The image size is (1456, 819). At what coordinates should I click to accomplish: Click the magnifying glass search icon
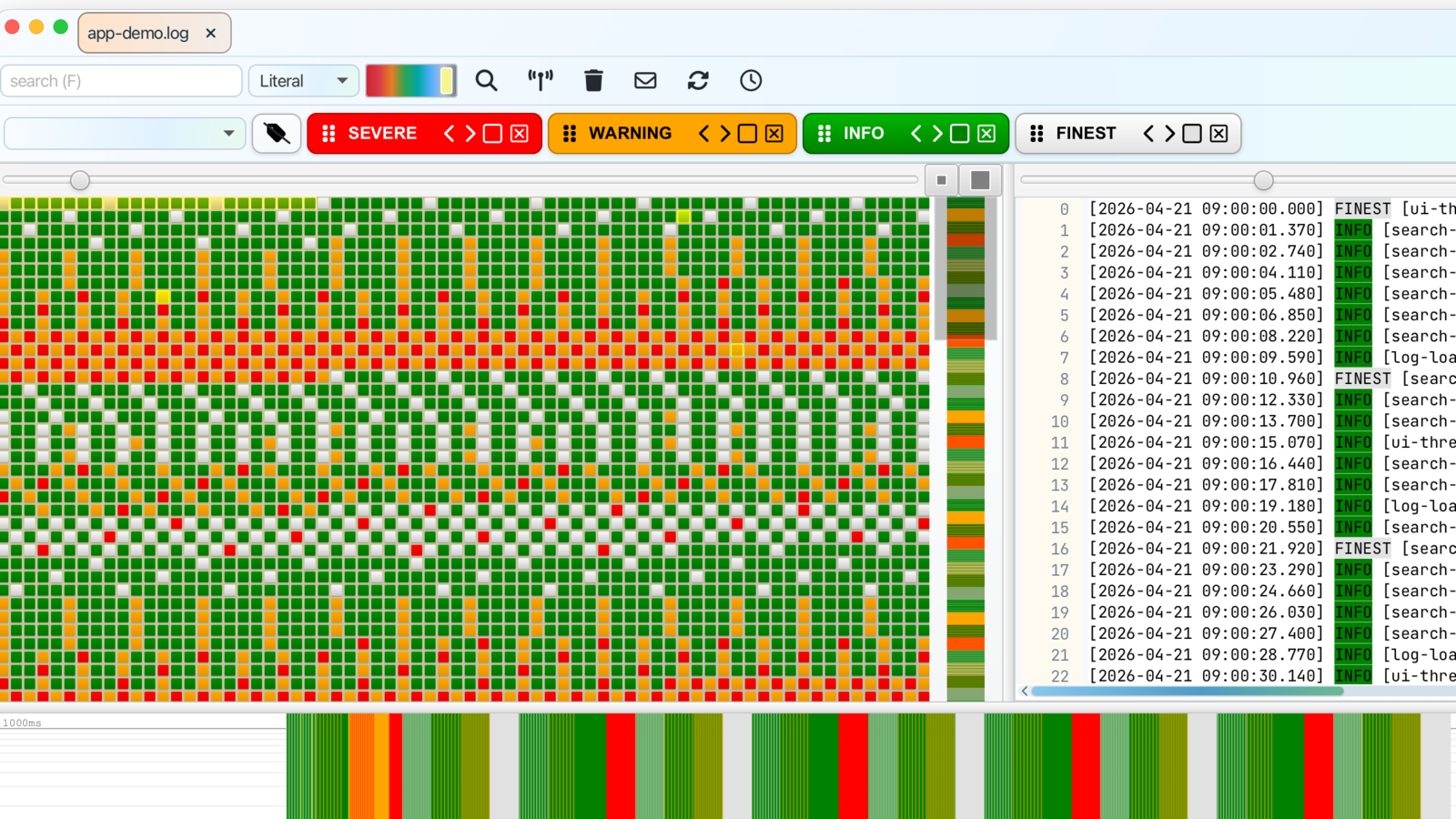(486, 81)
